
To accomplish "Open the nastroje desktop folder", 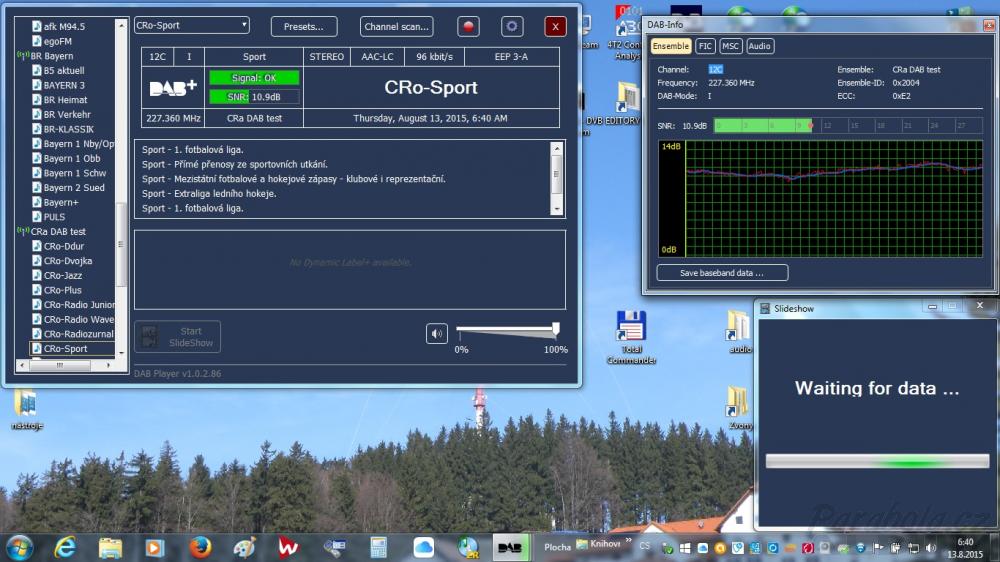I will point(26,410).
